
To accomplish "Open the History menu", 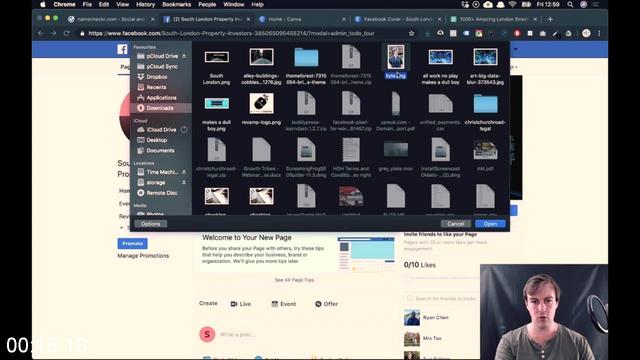I will click(x=145, y=4).
